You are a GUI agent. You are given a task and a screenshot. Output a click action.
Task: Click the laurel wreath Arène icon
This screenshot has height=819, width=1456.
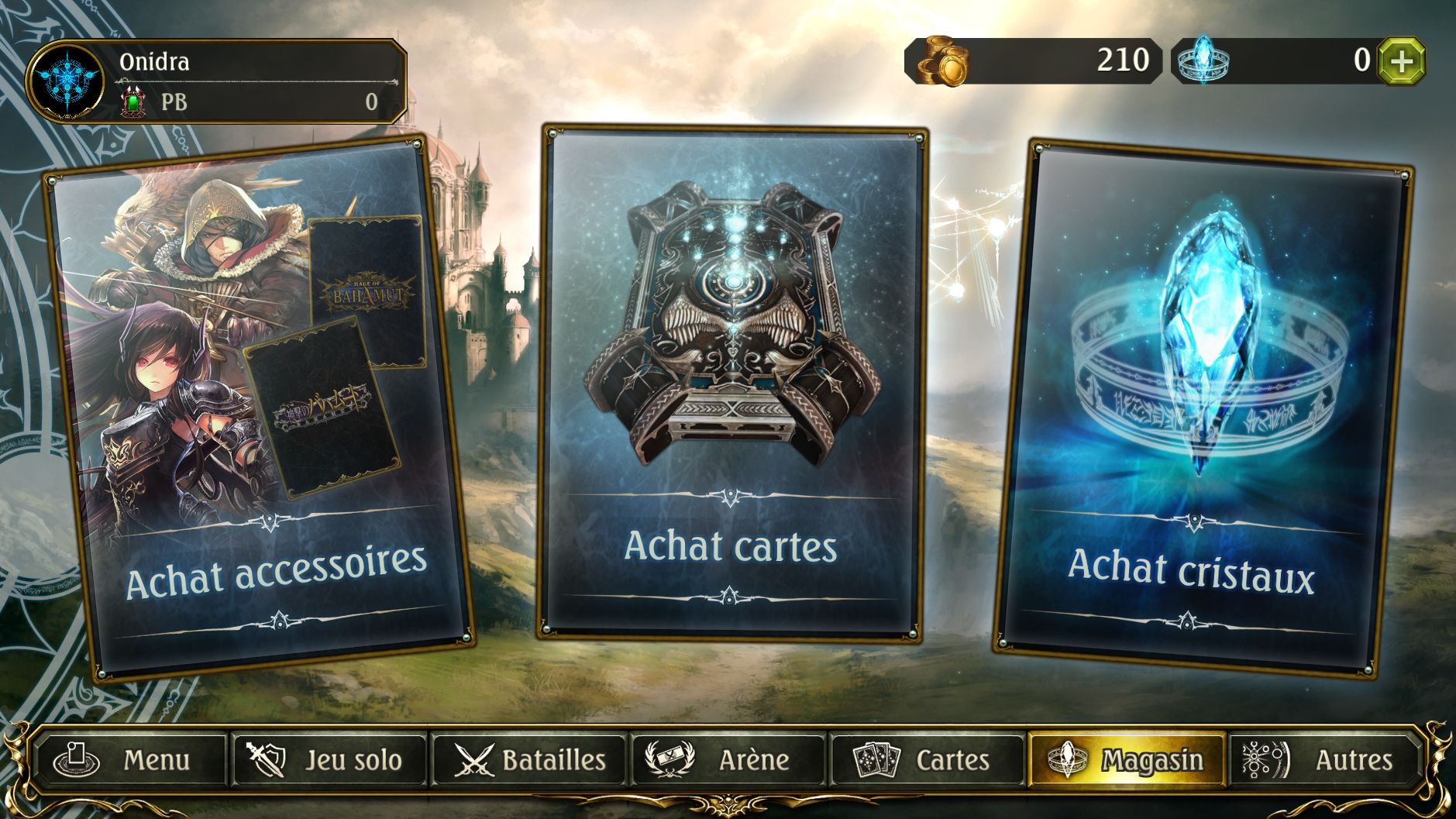click(671, 759)
